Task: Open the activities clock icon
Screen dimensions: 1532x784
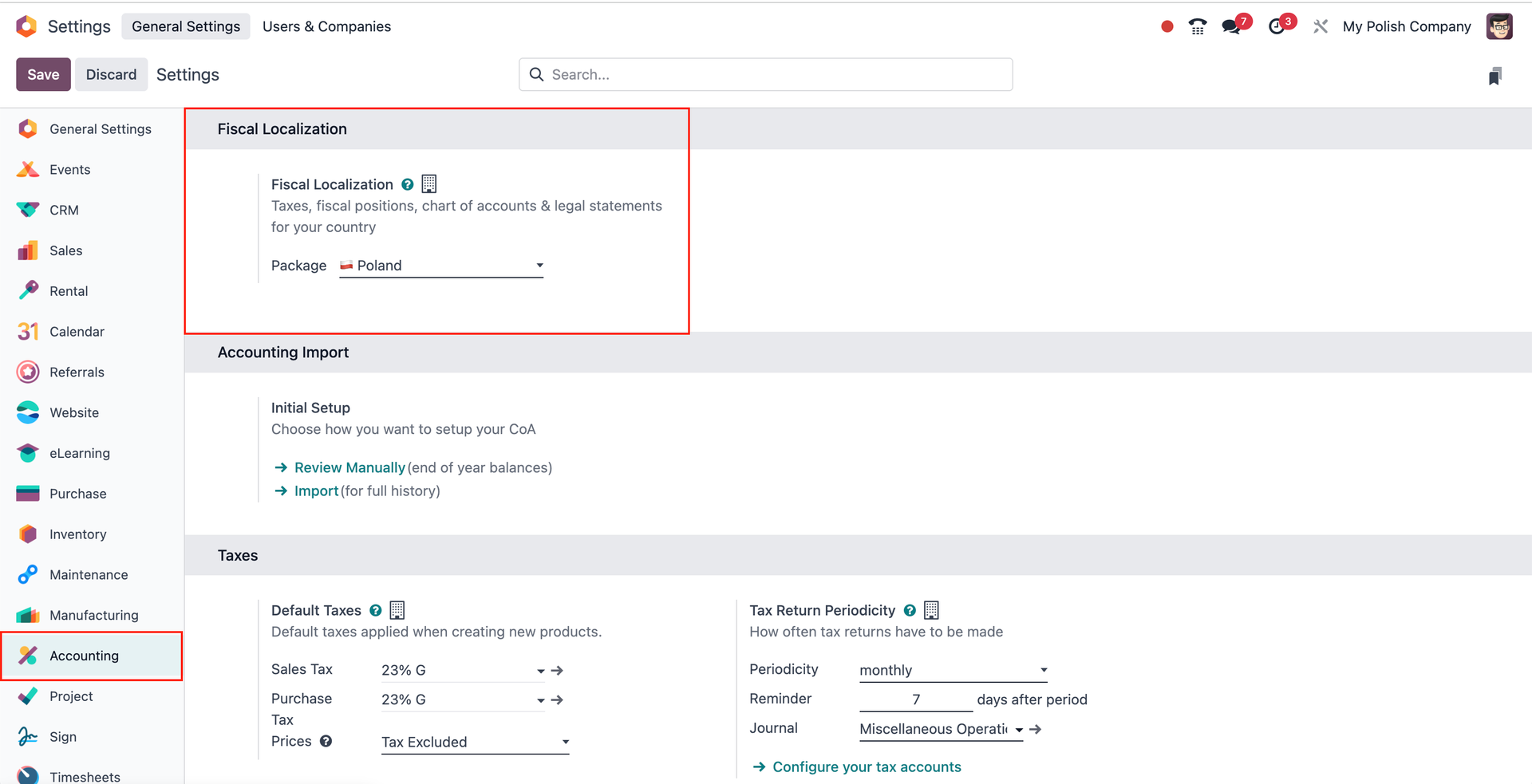Action: click(1277, 26)
